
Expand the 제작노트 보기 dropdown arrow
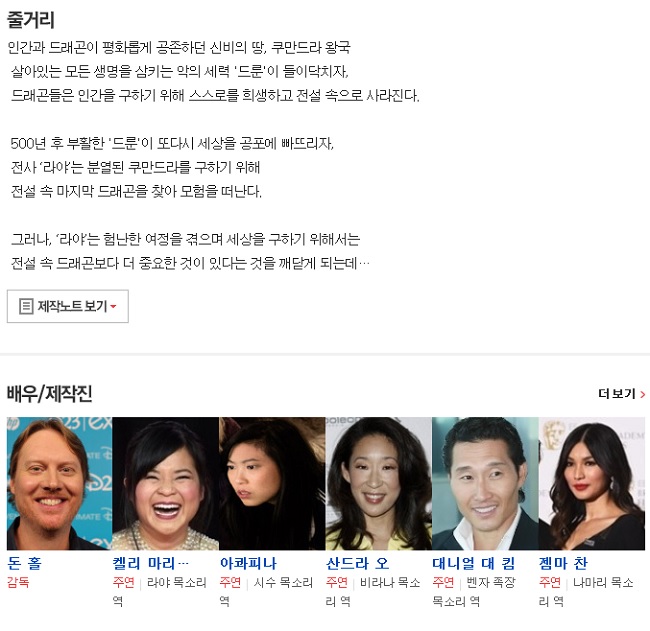point(113,307)
